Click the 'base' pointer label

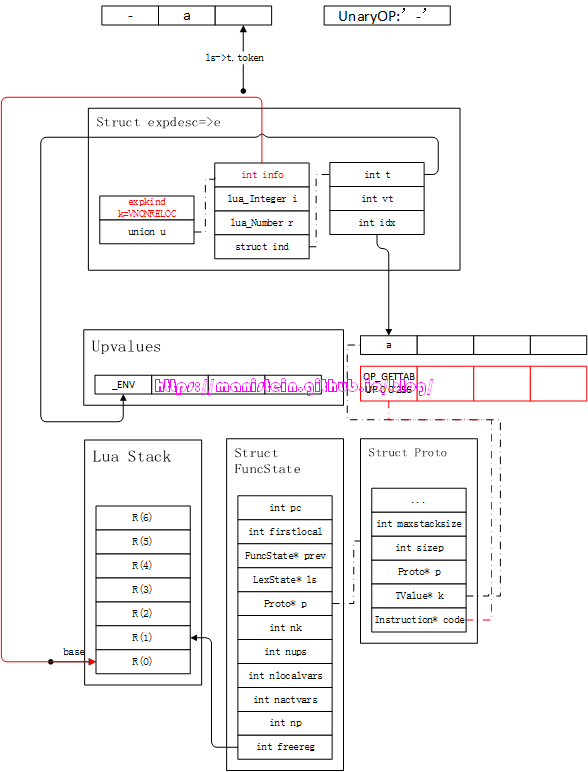74,652
